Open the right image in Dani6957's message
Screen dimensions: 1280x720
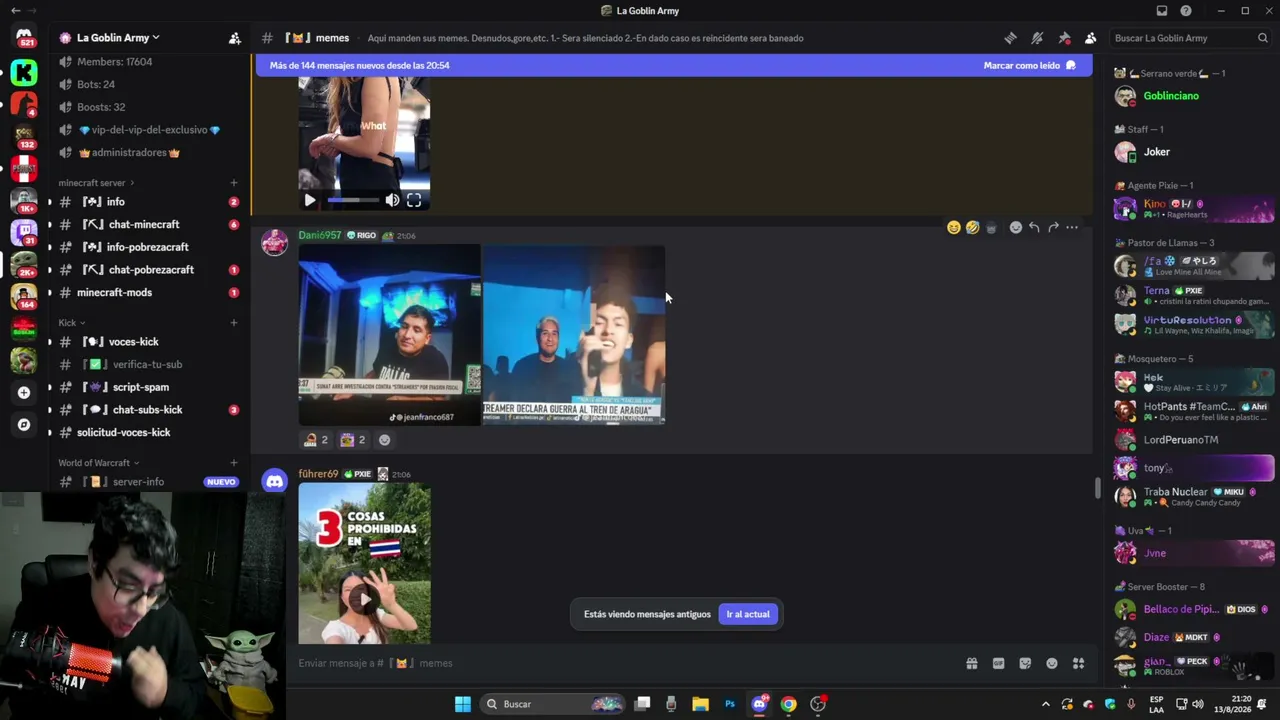pyautogui.click(x=574, y=335)
